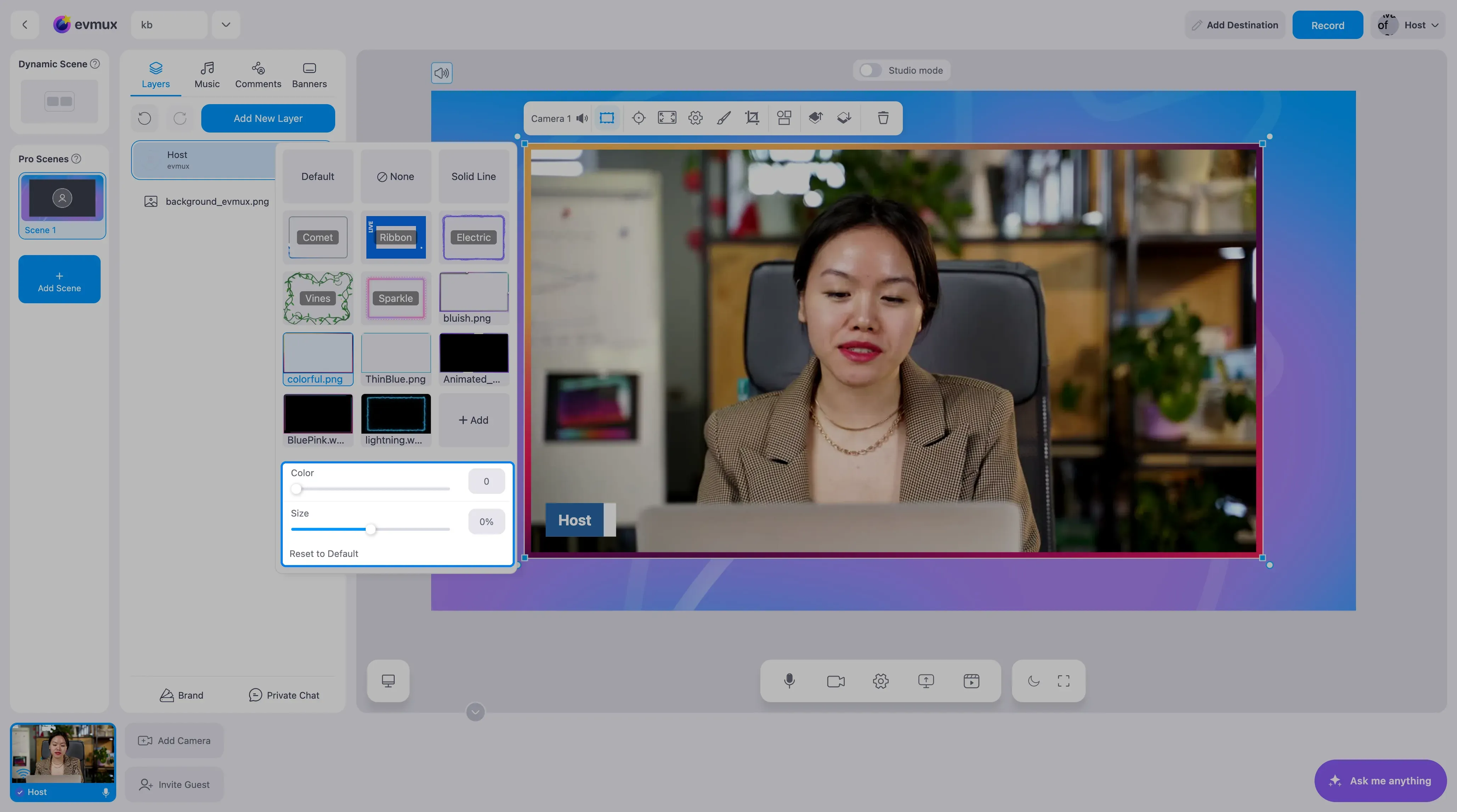Toggle Host checkbox on camera thumbnail

(20, 792)
